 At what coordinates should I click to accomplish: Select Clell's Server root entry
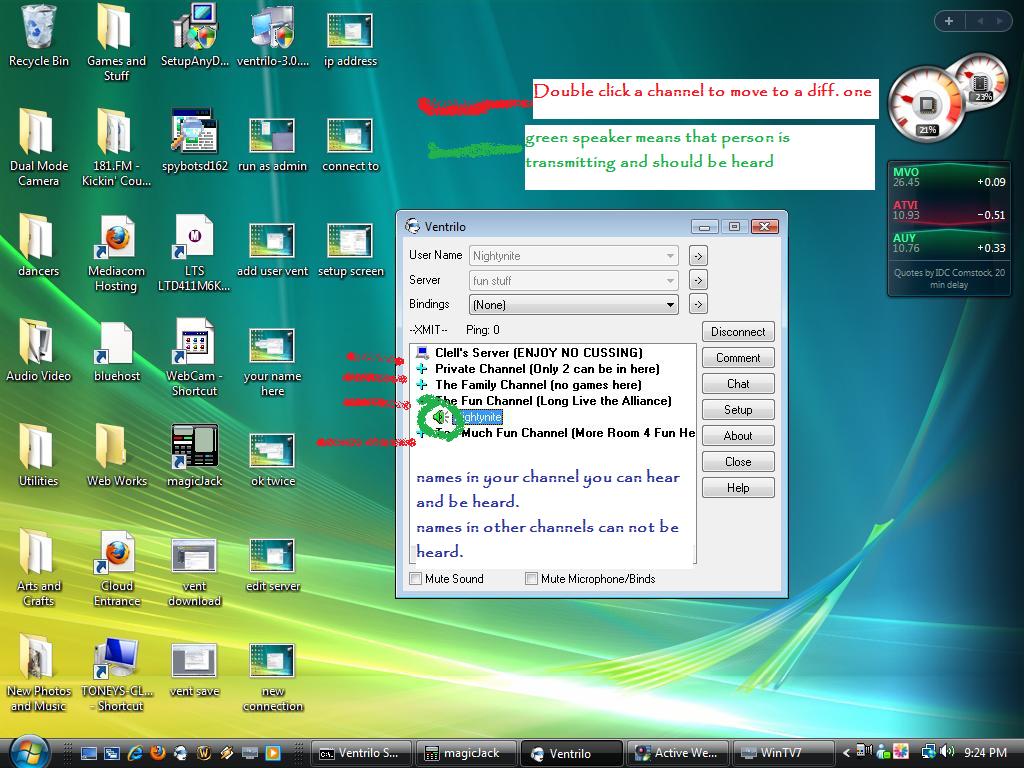pos(539,353)
